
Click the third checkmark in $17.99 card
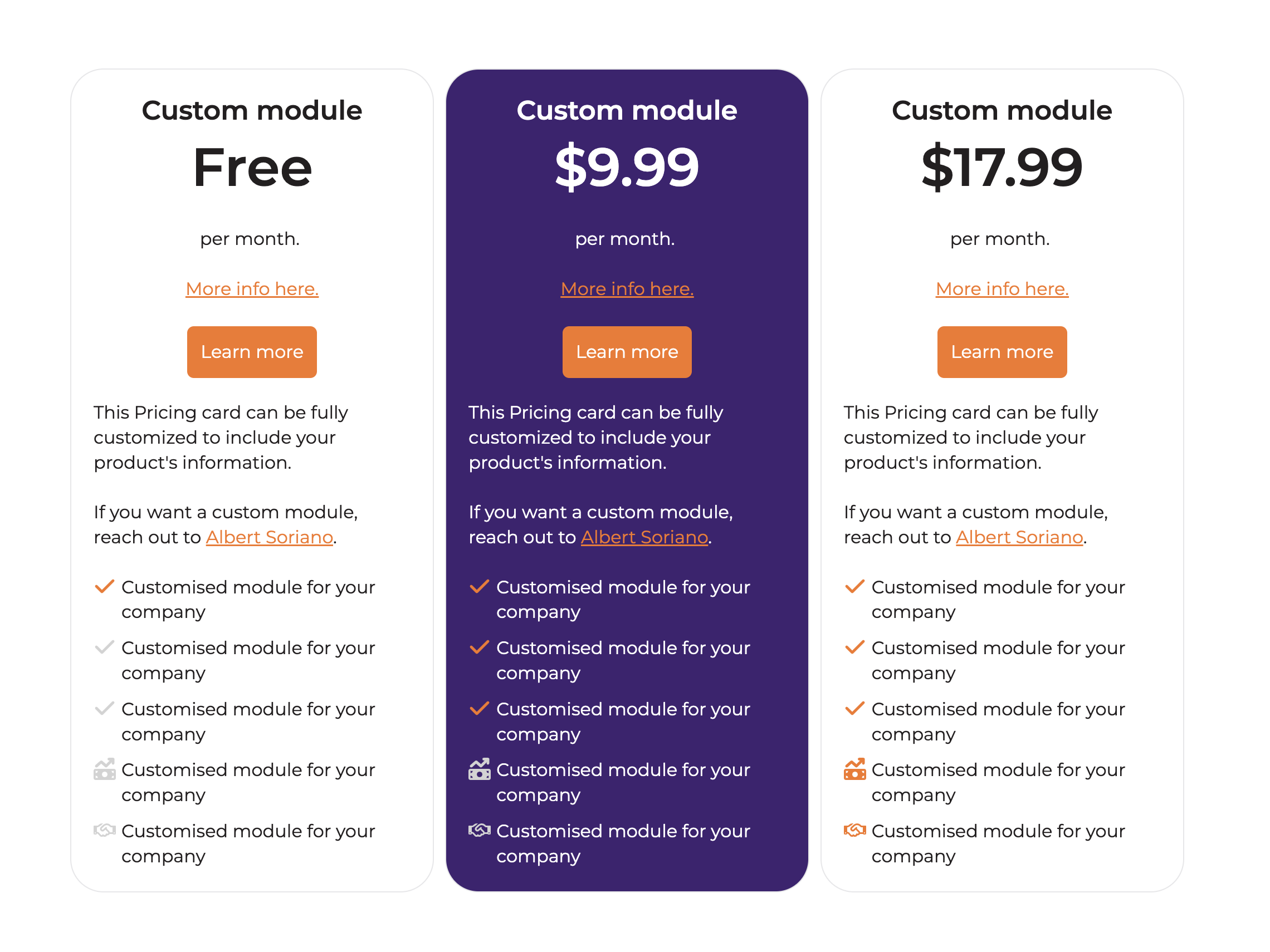coord(854,708)
